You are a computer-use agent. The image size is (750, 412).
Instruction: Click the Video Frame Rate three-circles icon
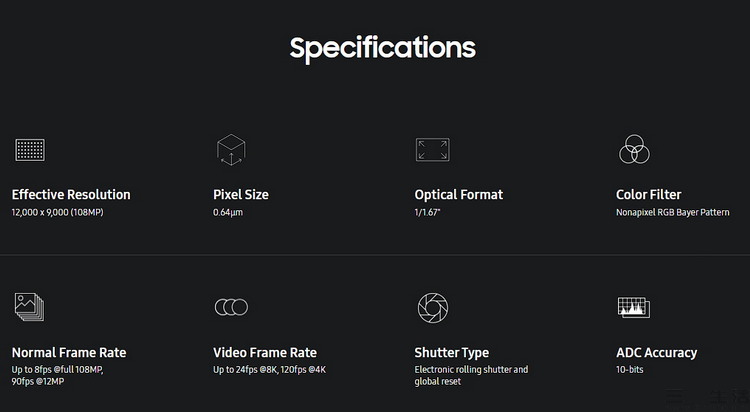coord(231,307)
